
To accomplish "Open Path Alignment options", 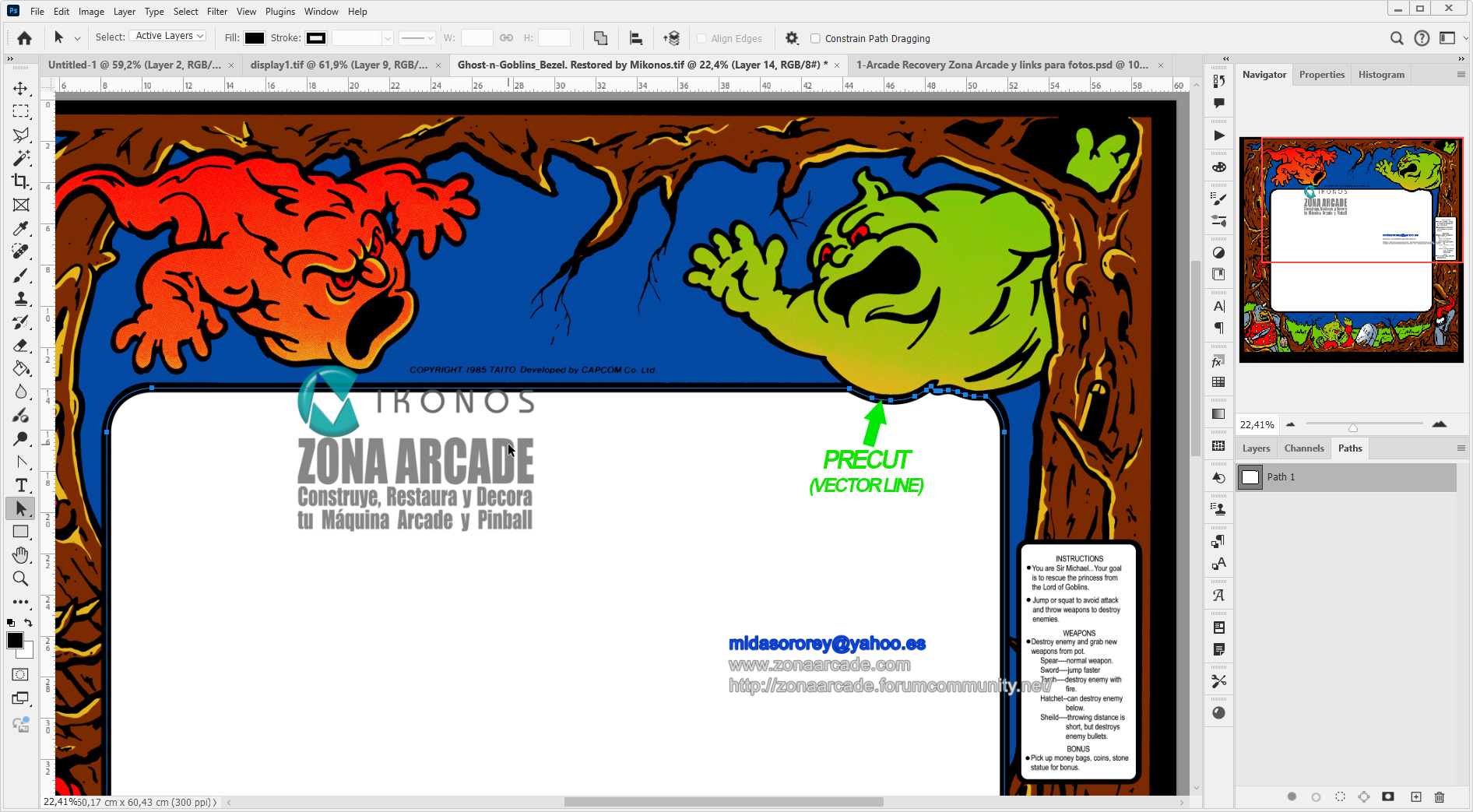I will point(636,38).
